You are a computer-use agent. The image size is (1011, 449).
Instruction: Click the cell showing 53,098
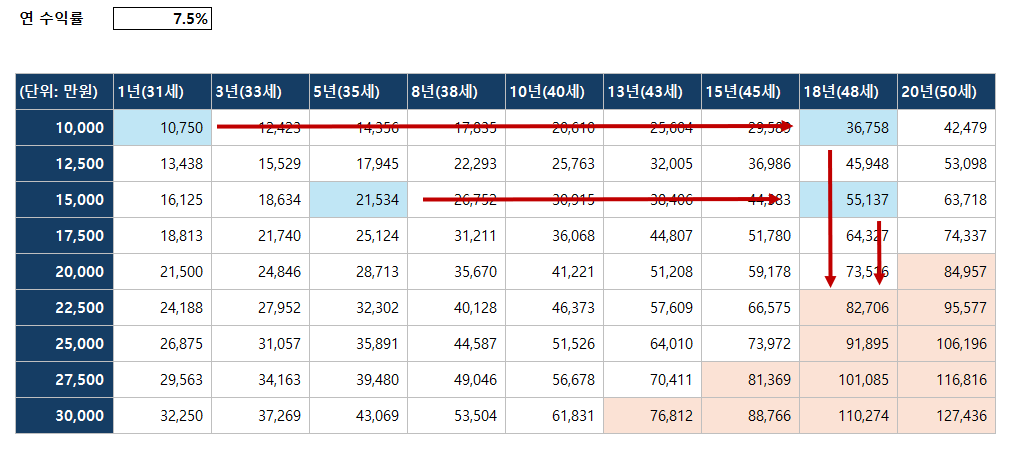click(x=947, y=164)
